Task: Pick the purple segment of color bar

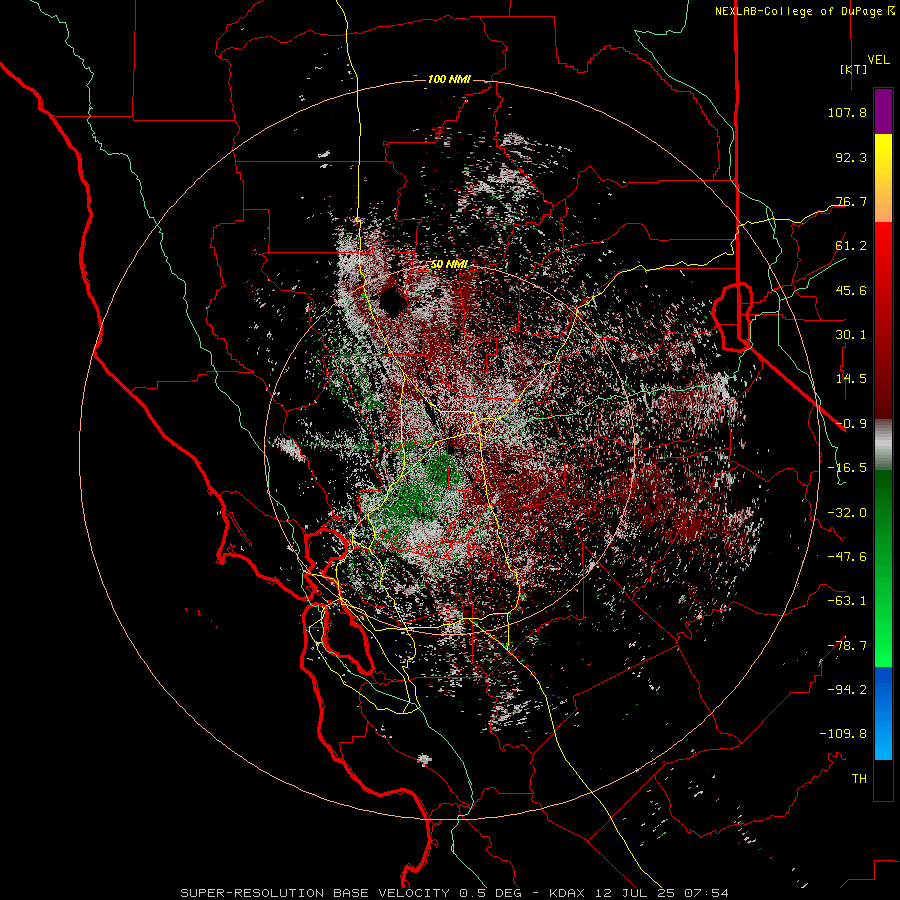Action: point(883,112)
